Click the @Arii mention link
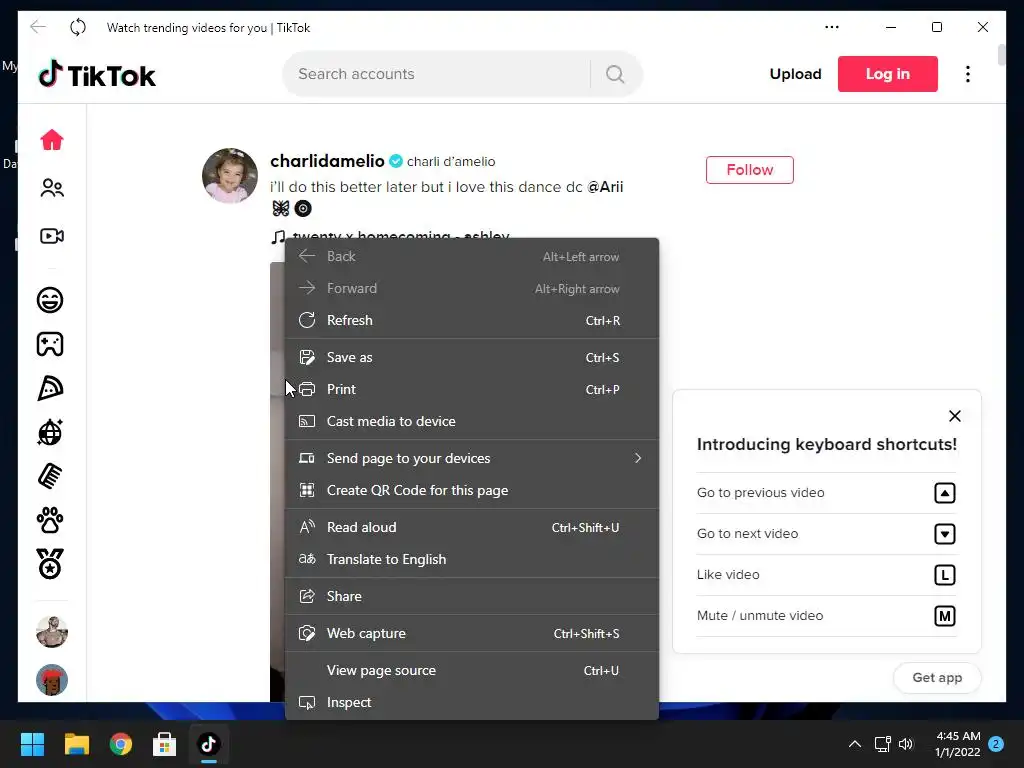 (605, 187)
